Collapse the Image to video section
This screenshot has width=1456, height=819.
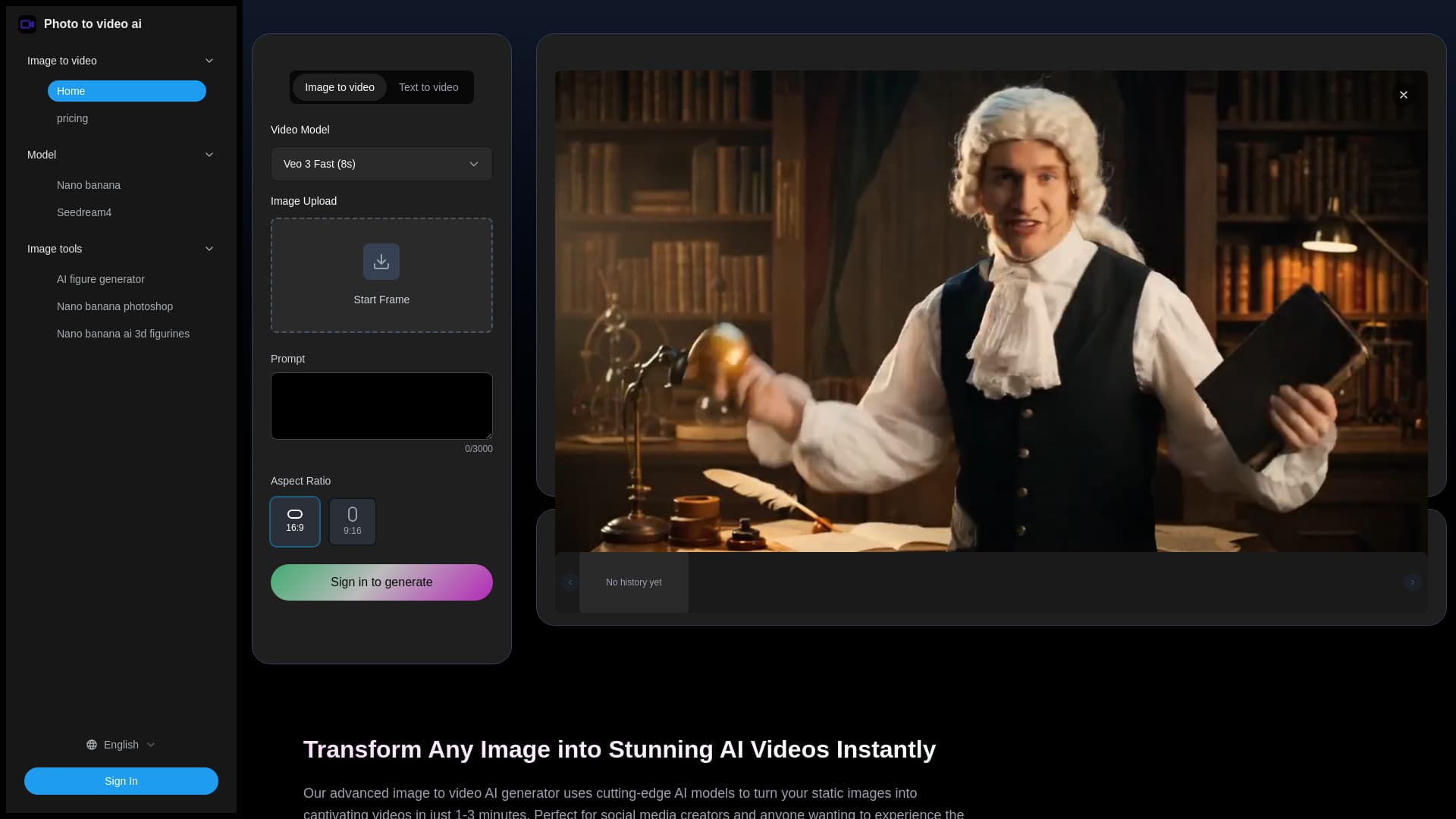pos(209,61)
